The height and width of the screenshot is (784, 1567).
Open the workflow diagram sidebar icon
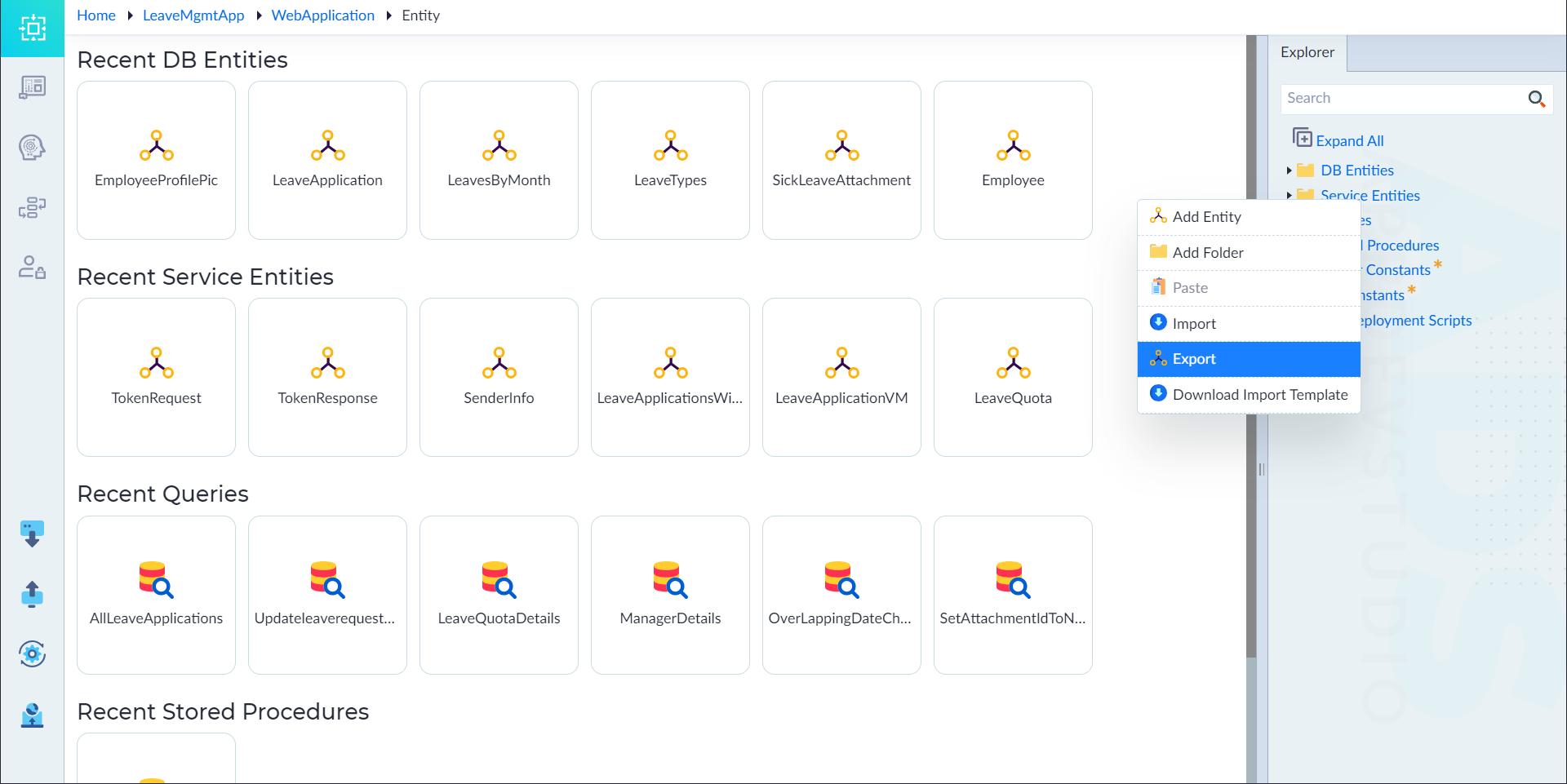coord(32,208)
